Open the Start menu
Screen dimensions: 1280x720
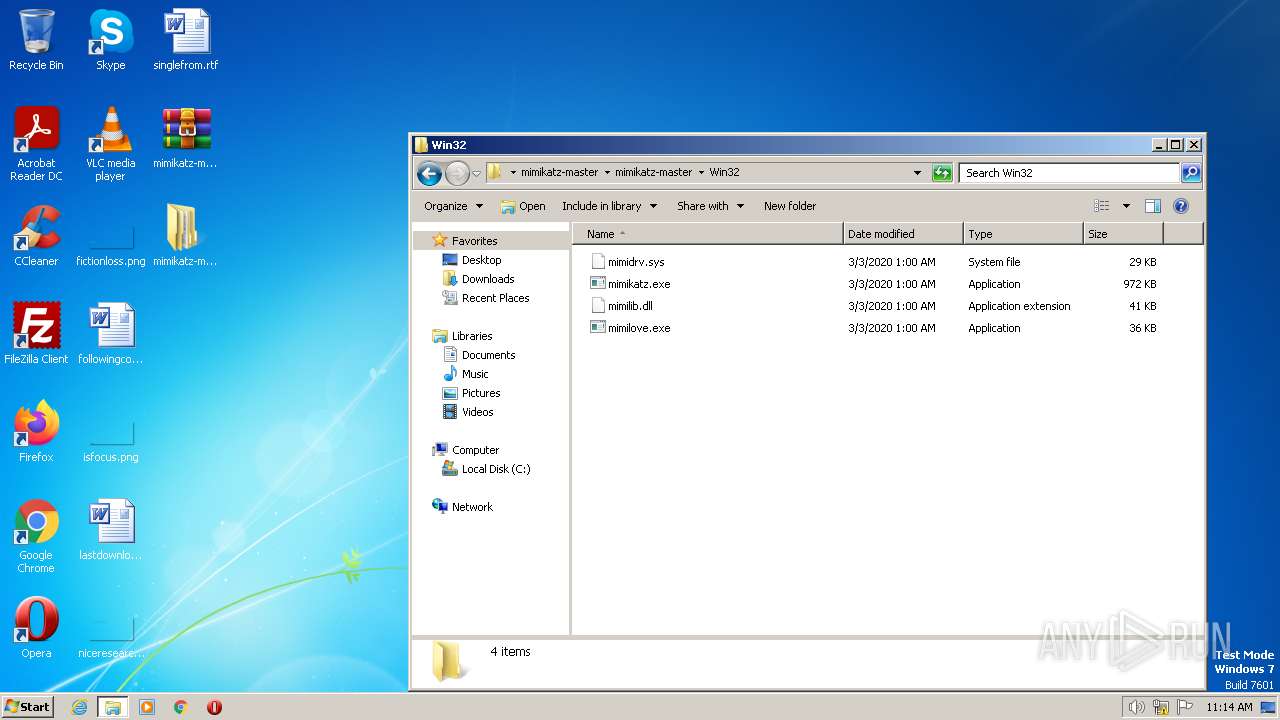[27, 707]
